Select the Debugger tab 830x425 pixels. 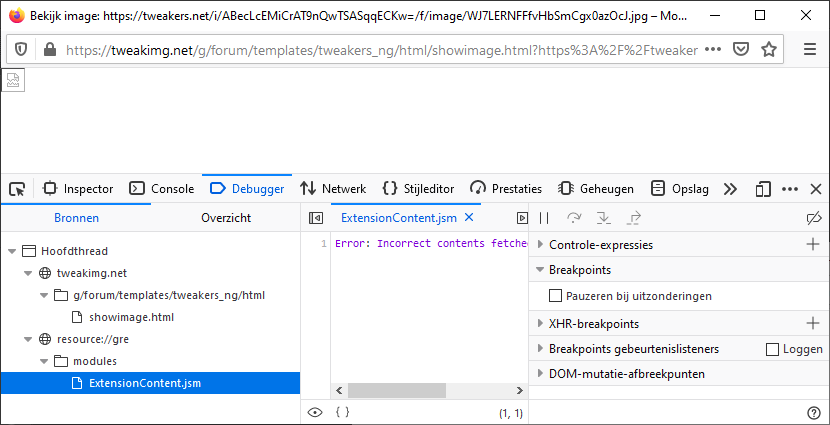click(x=247, y=189)
